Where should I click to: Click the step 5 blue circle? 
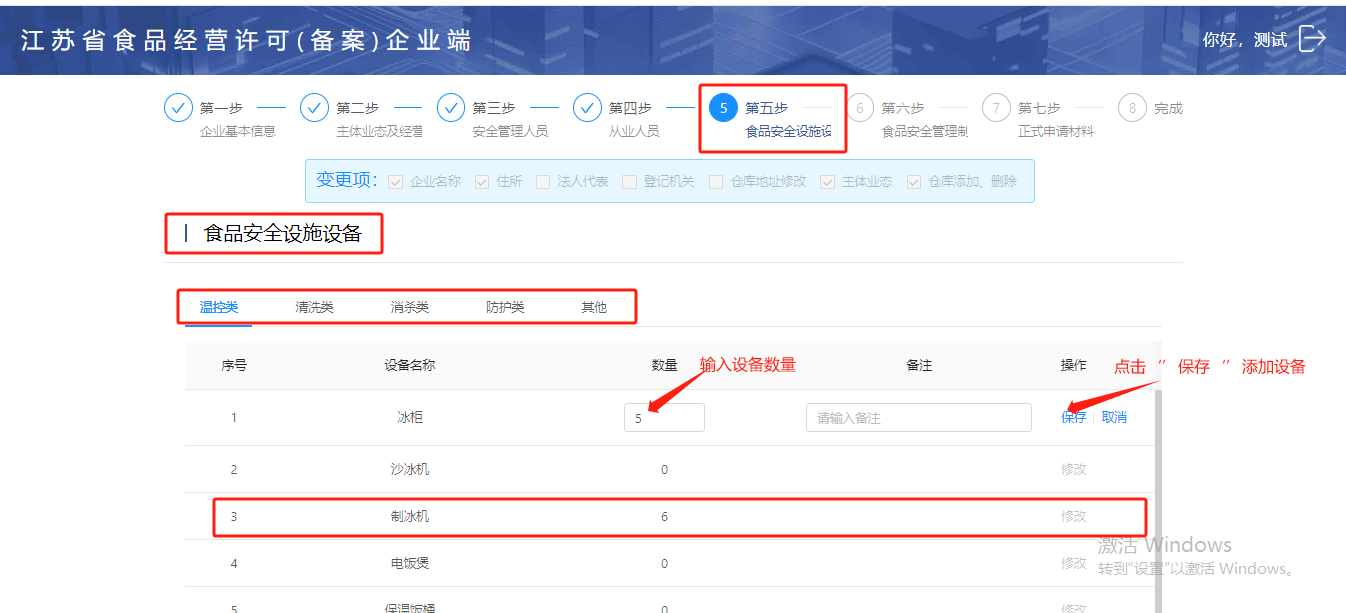[x=723, y=108]
